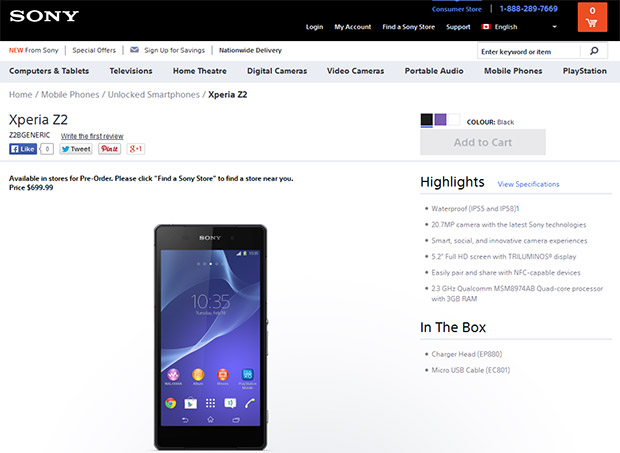Click the waterproof footnote 1 link
This screenshot has width=620, height=453.
(x=518, y=208)
